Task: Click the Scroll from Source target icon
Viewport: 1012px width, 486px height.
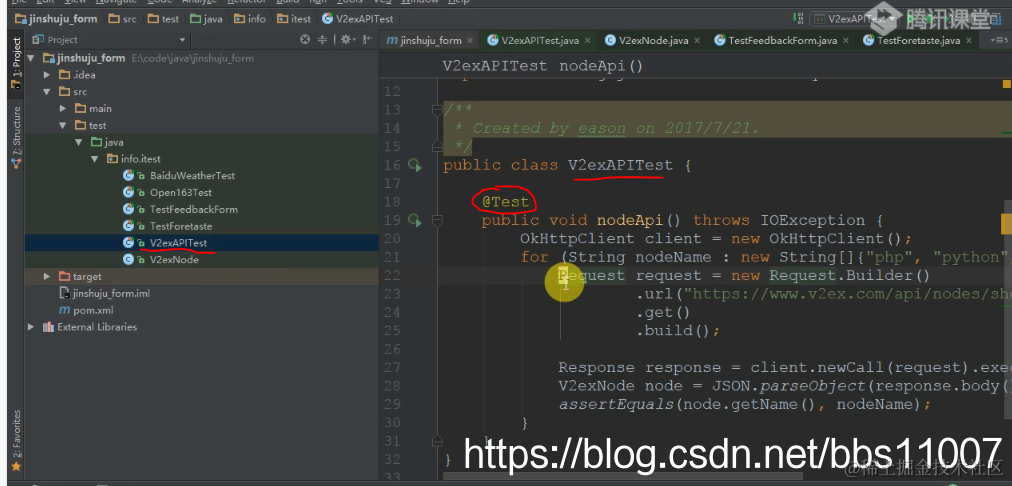Action: tap(305, 40)
